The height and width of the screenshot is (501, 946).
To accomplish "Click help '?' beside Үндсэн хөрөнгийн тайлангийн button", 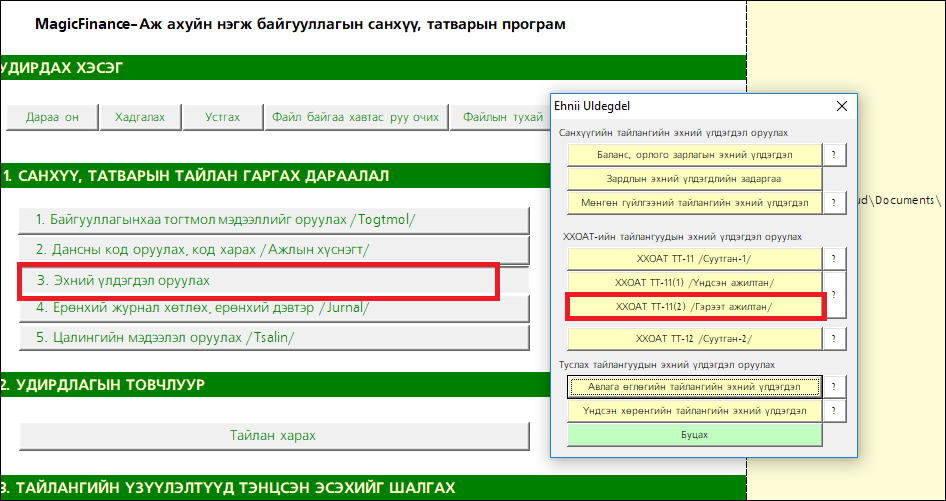I will 834,411.
